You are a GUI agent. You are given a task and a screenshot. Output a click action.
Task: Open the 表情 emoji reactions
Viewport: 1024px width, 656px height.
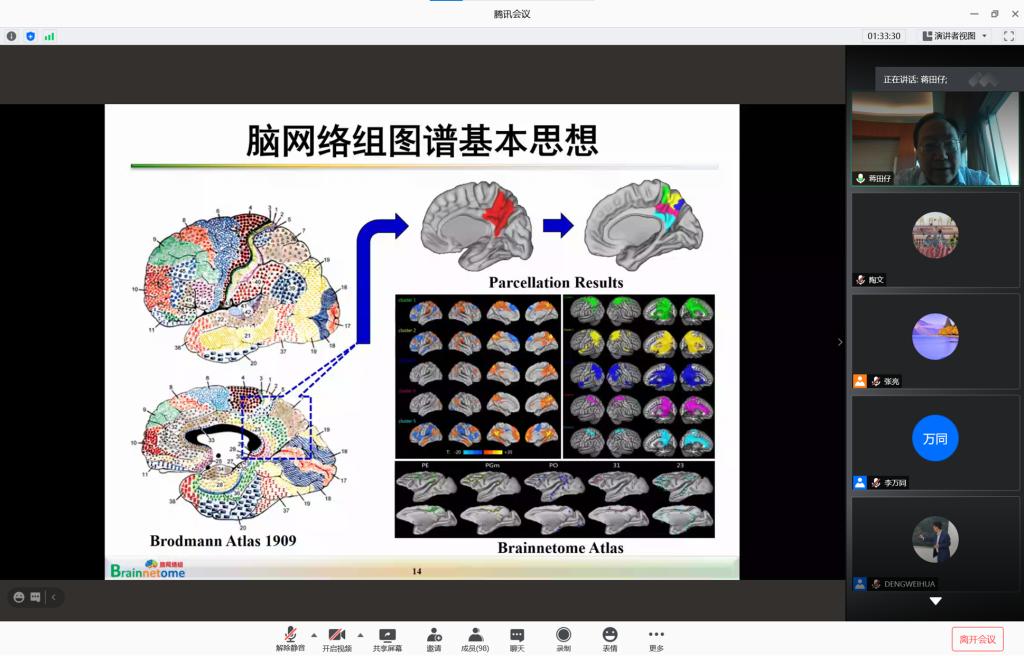(610, 638)
